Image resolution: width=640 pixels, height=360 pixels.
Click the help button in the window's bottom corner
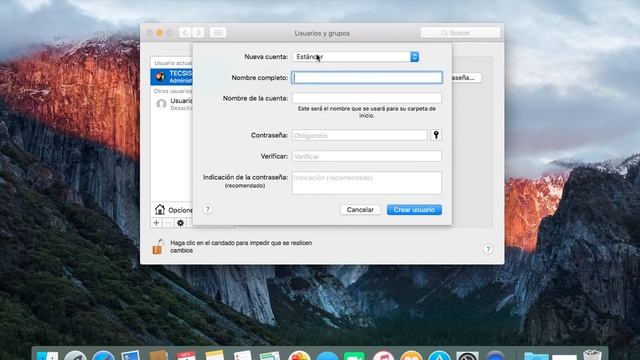pyautogui.click(x=488, y=249)
